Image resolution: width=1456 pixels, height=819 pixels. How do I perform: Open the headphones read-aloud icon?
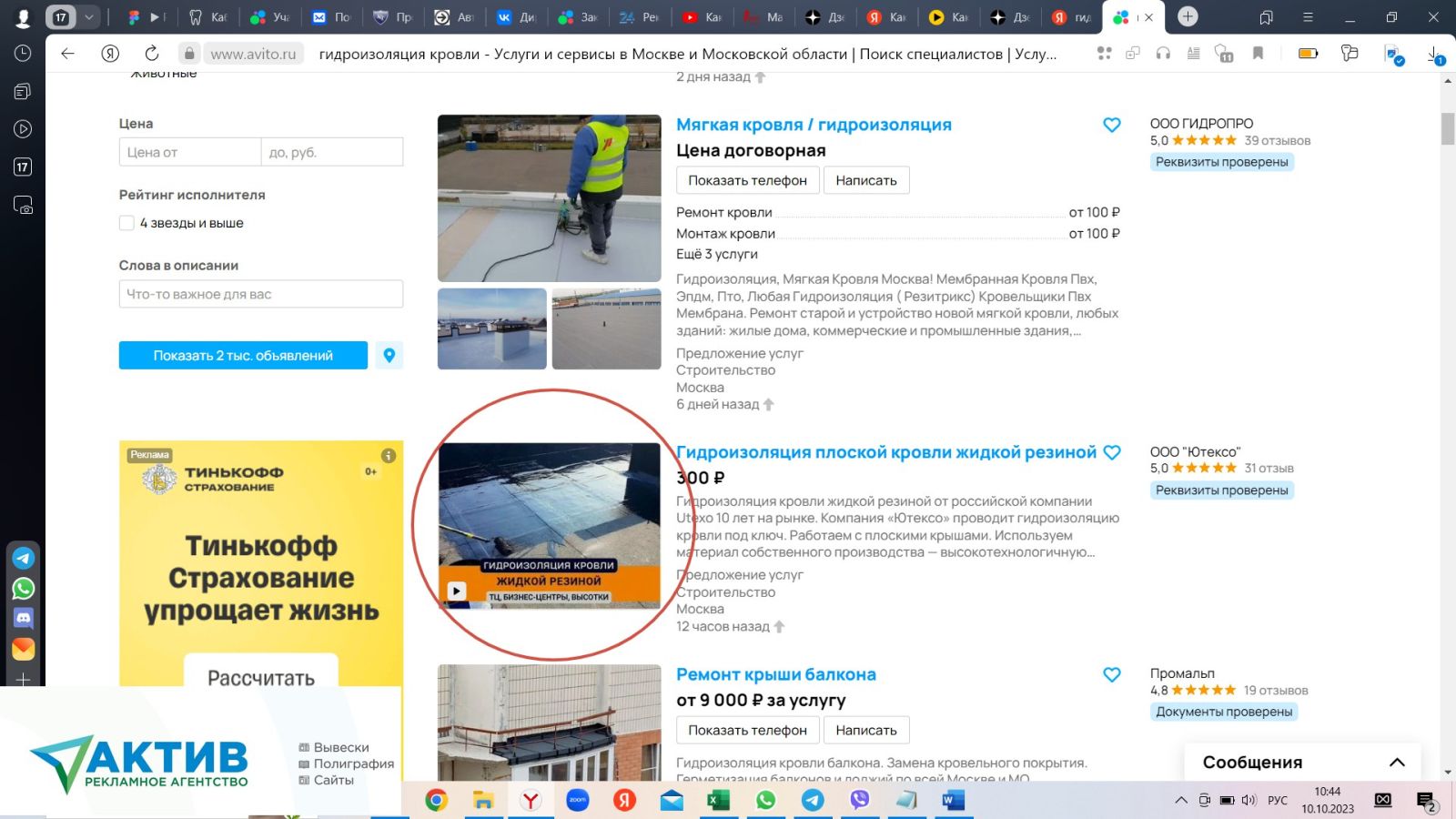(1163, 54)
